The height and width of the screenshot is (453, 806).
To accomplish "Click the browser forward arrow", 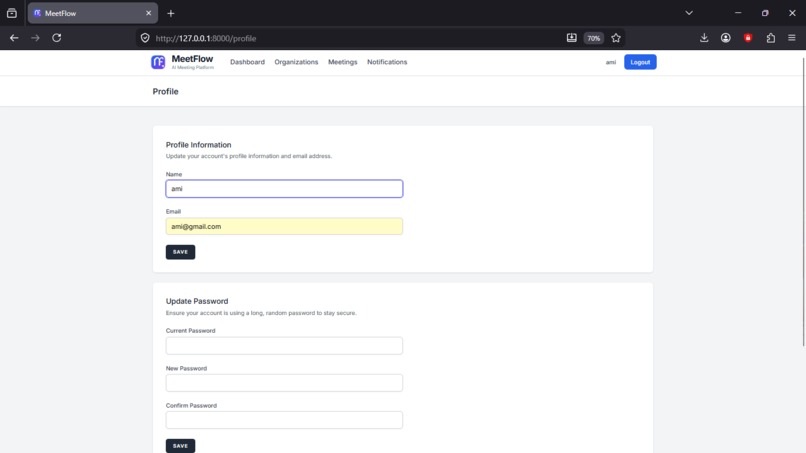I will coord(35,38).
